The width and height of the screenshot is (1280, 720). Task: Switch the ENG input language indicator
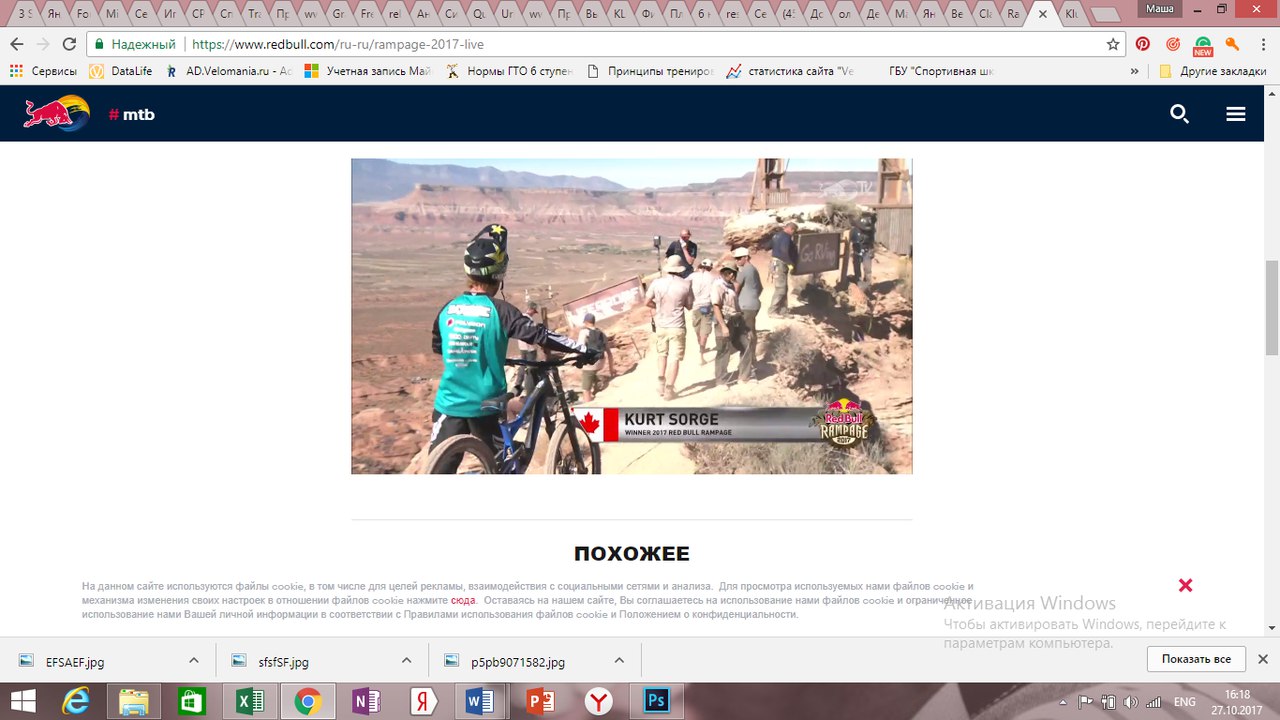click(x=1185, y=702)
